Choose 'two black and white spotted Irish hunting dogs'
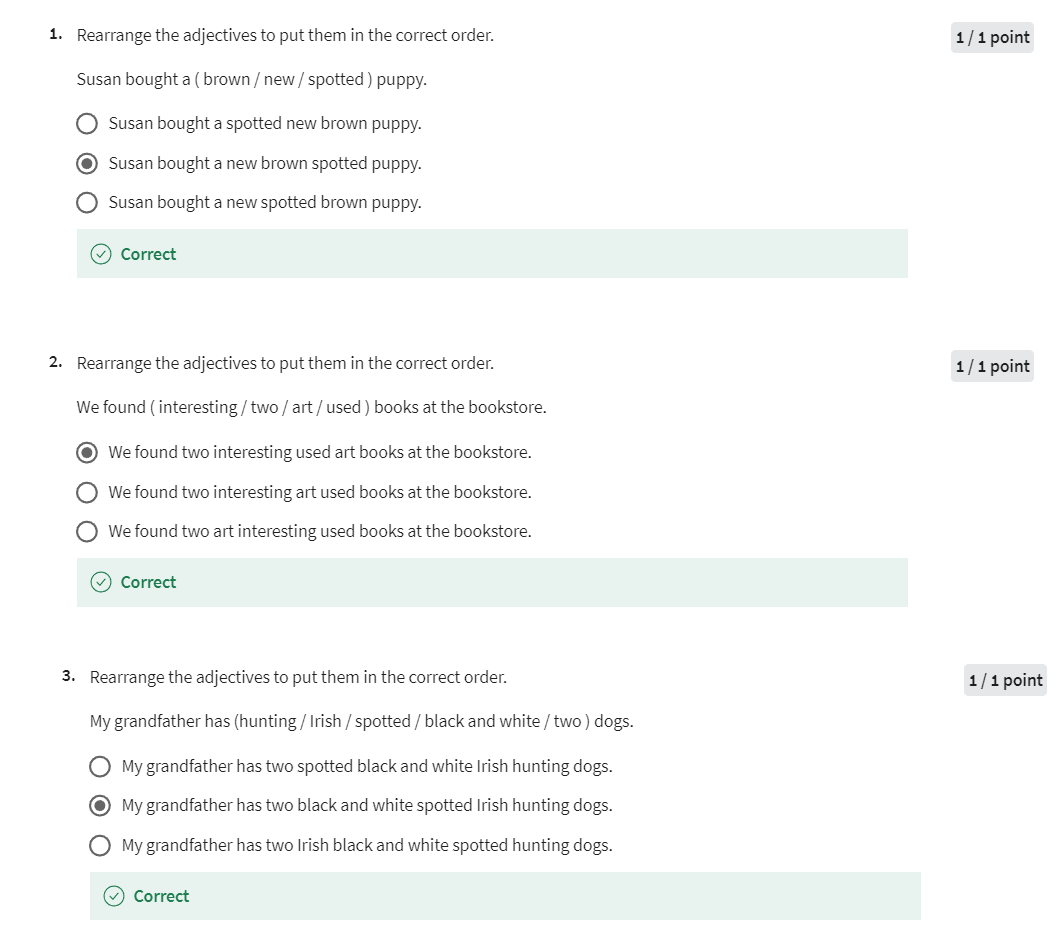This screenshot has height=945, width=1061. coord(99,806)
